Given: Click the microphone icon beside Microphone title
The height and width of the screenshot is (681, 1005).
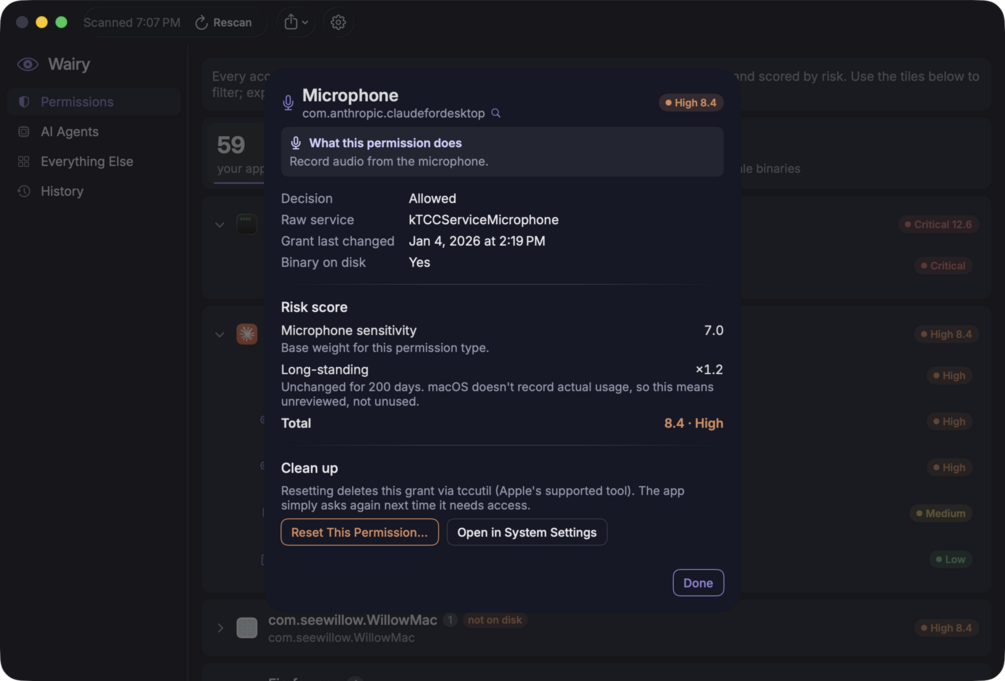Looking at the screenshot, I should [x=288, y=103].
